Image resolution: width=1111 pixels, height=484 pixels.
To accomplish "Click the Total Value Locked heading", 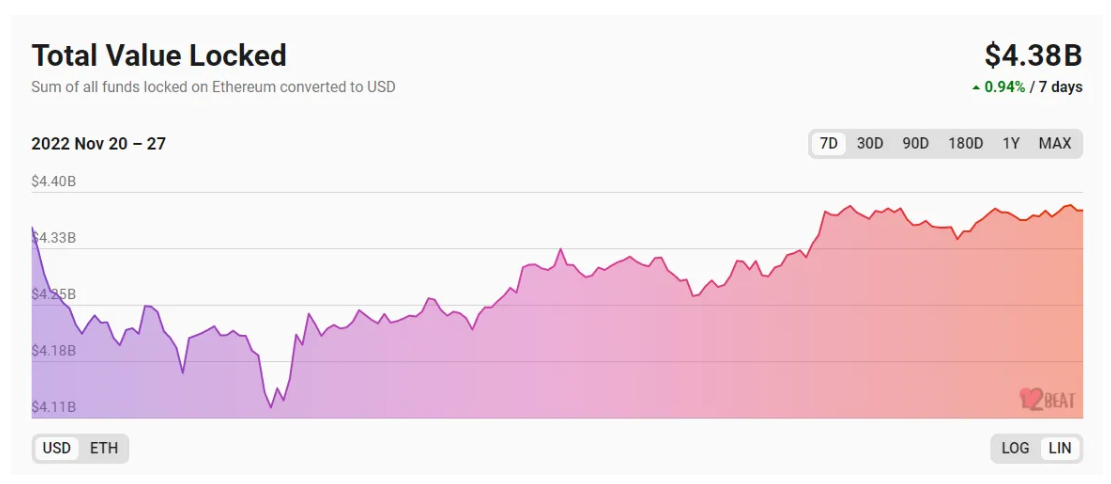I will [159, 55].
